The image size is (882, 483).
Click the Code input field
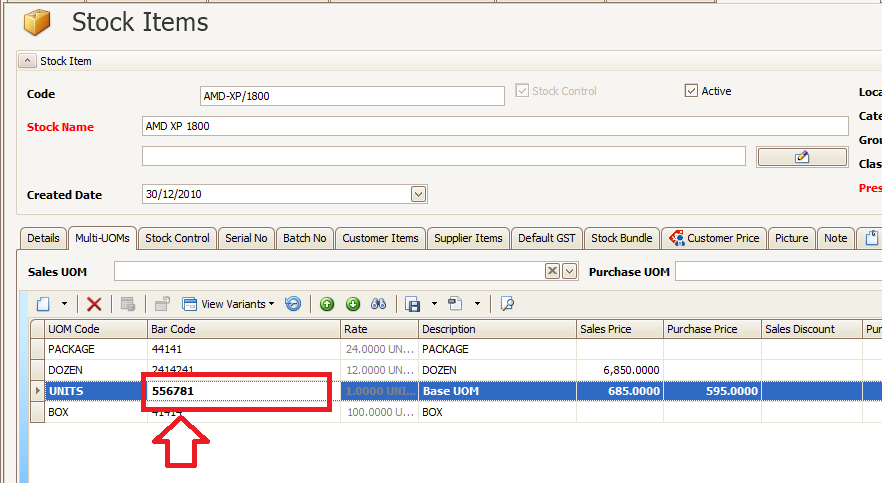(x=352, y=96)
